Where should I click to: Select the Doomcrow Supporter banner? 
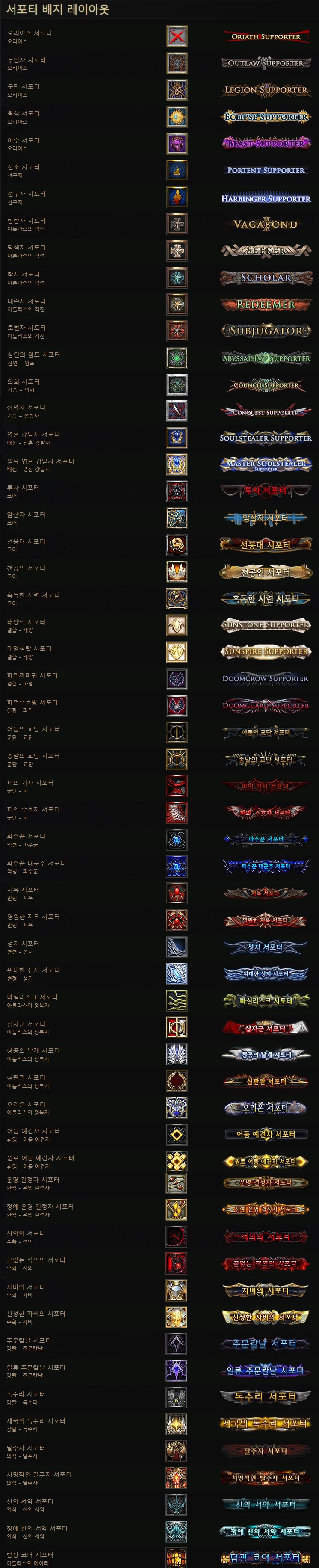[x=266, y=679]
